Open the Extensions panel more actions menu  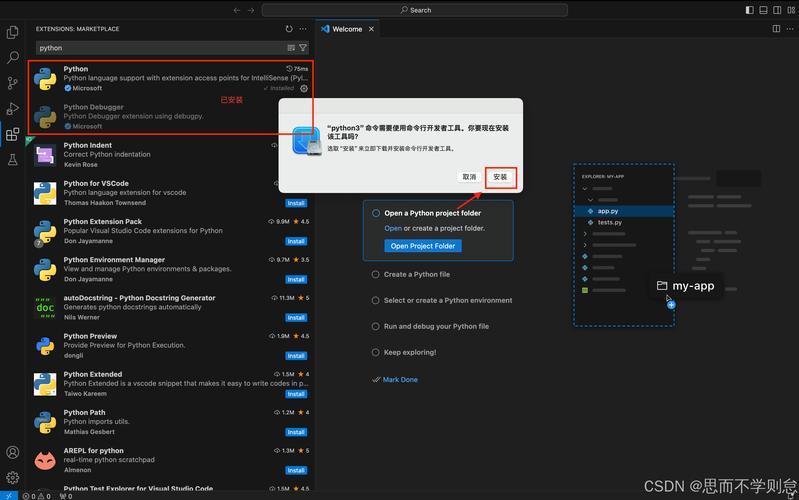(303, 29)
